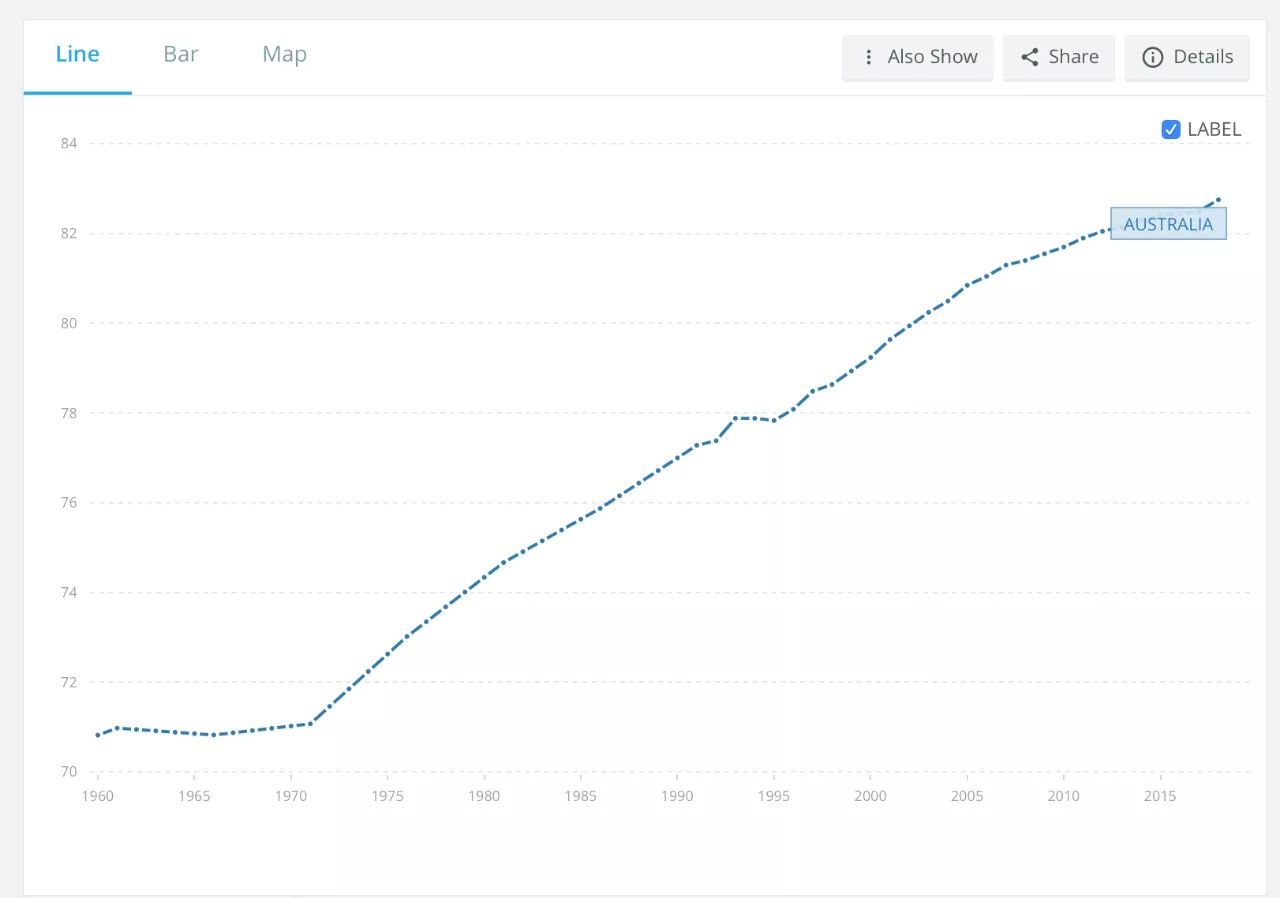Click the 70 y-axis value

click(69, 772)
